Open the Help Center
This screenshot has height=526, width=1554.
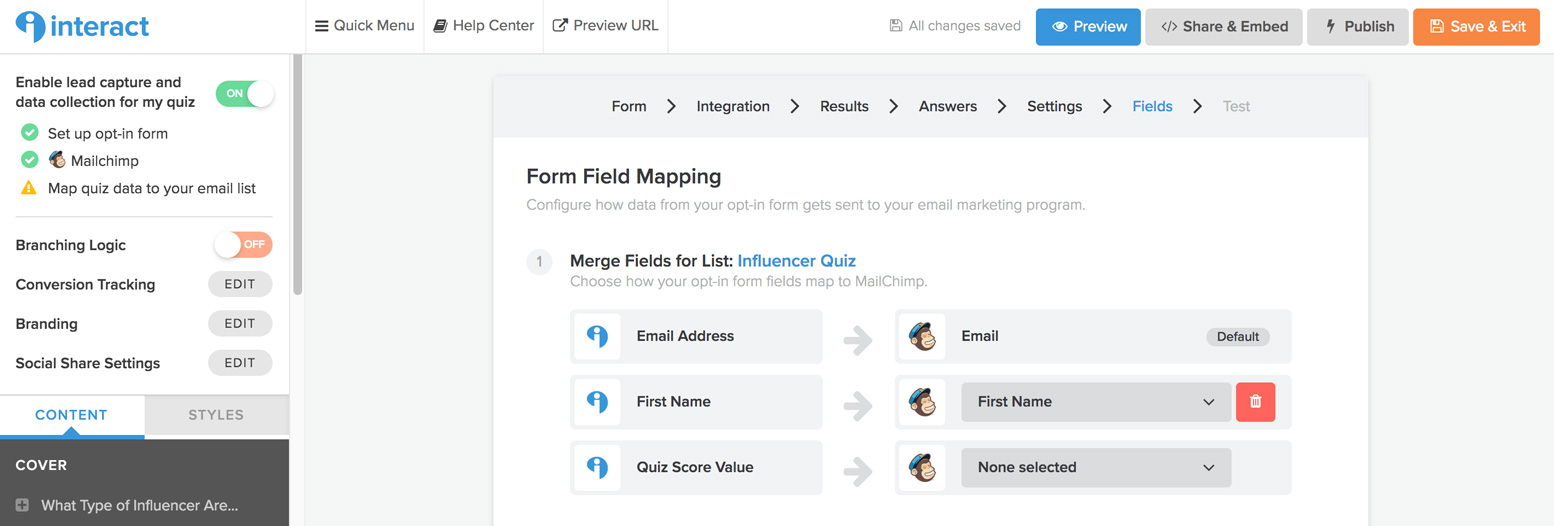[x=484, y=26]
